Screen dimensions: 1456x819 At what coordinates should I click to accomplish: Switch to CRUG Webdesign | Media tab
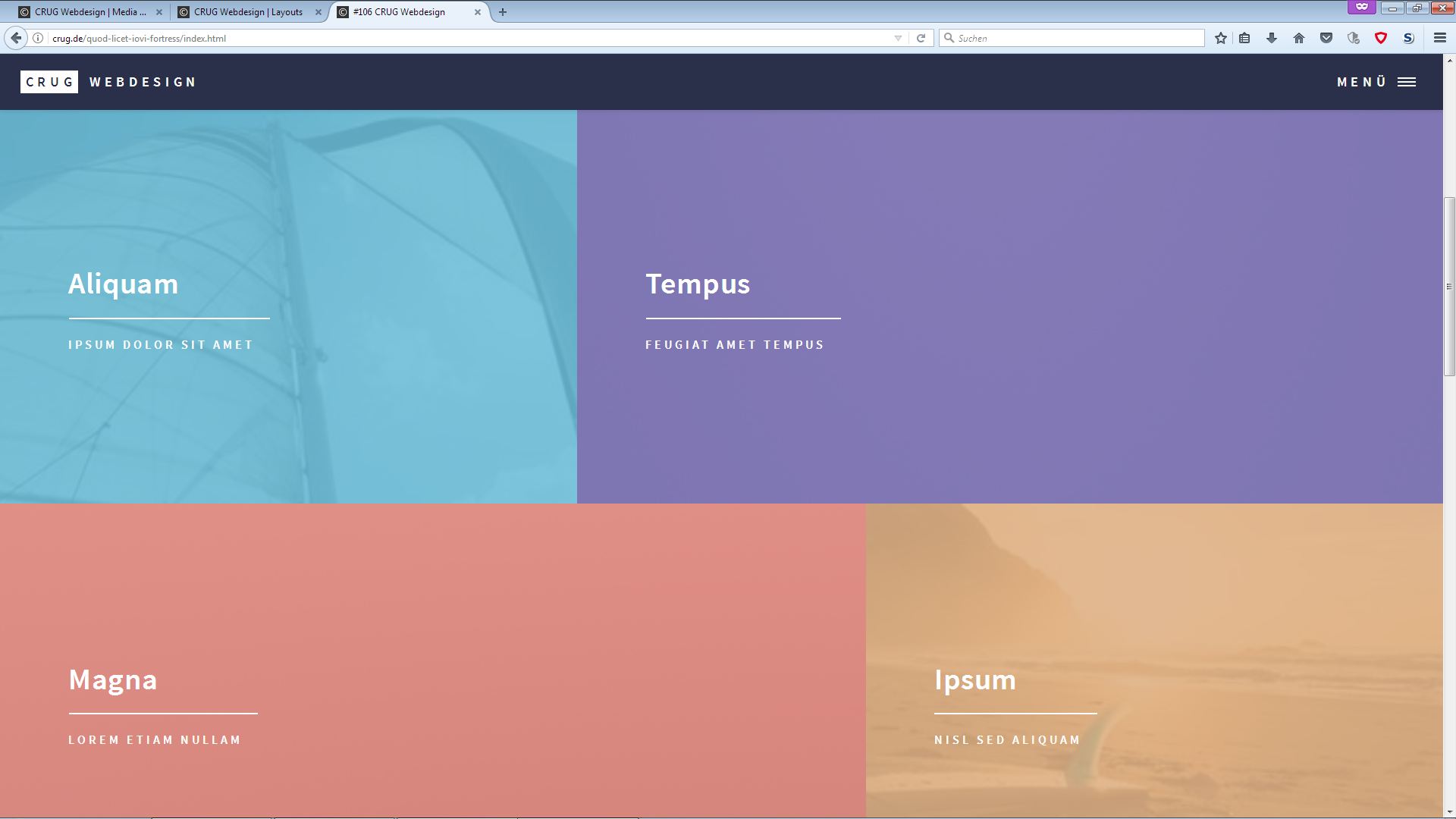(90, 12)
